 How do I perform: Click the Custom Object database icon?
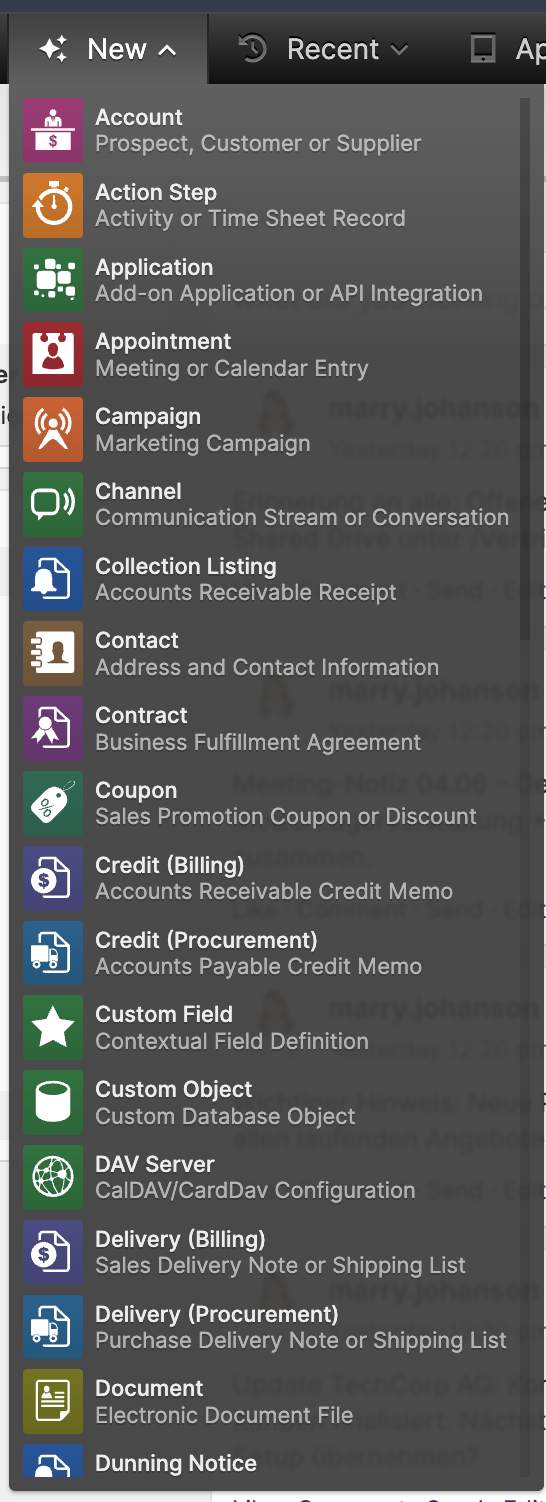coord(53,1102)
